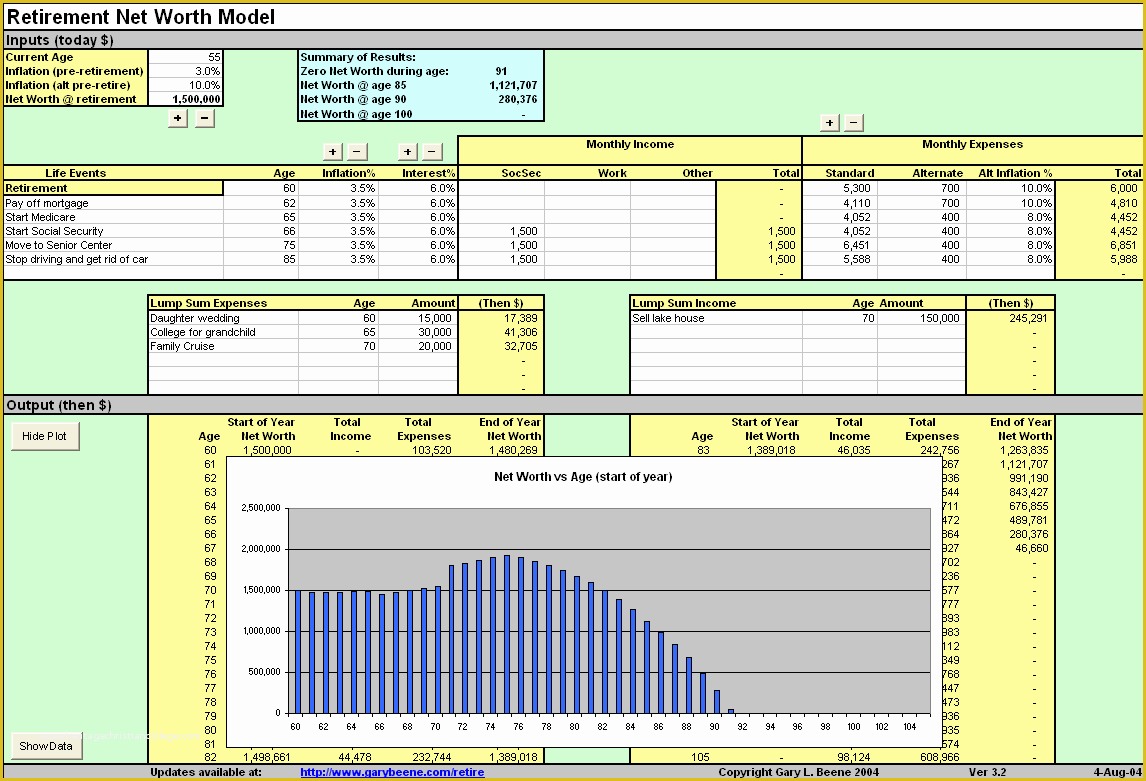Select Move to Senior Center row label
The image size is (1146, 781).
coord(113,245)
